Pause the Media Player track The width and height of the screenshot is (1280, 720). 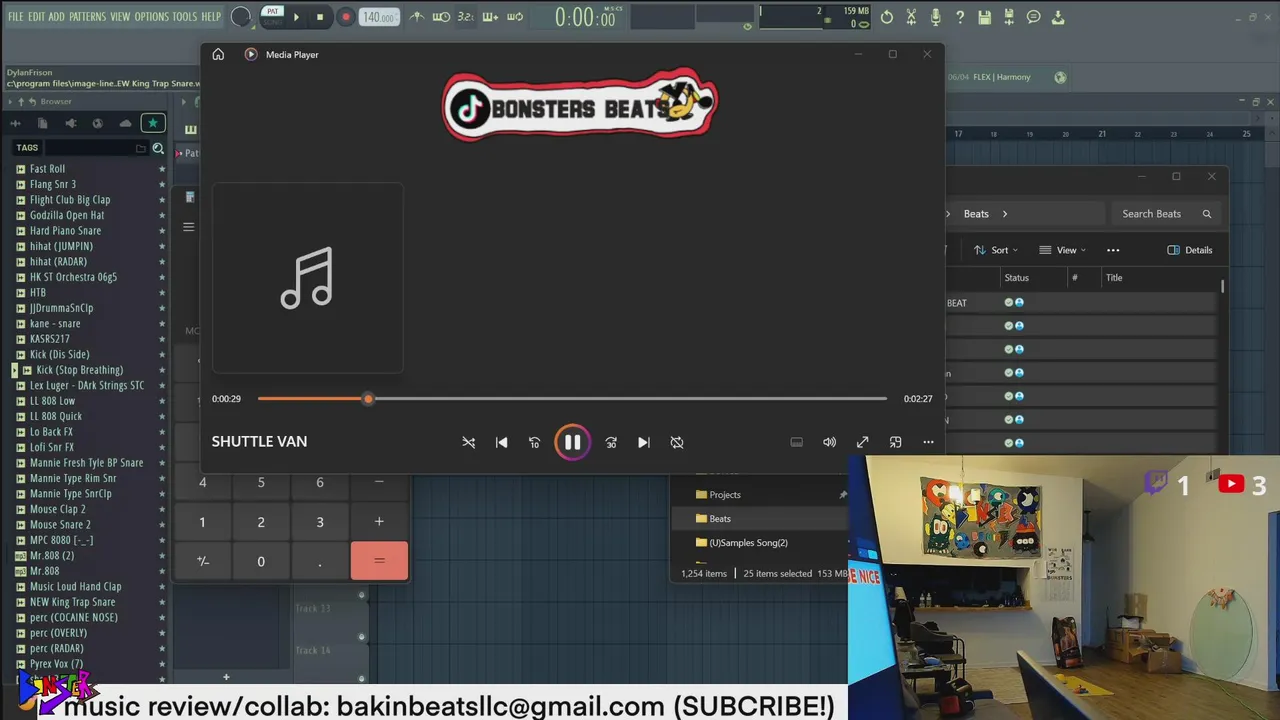pyautogui.click(x=572, y=442)
